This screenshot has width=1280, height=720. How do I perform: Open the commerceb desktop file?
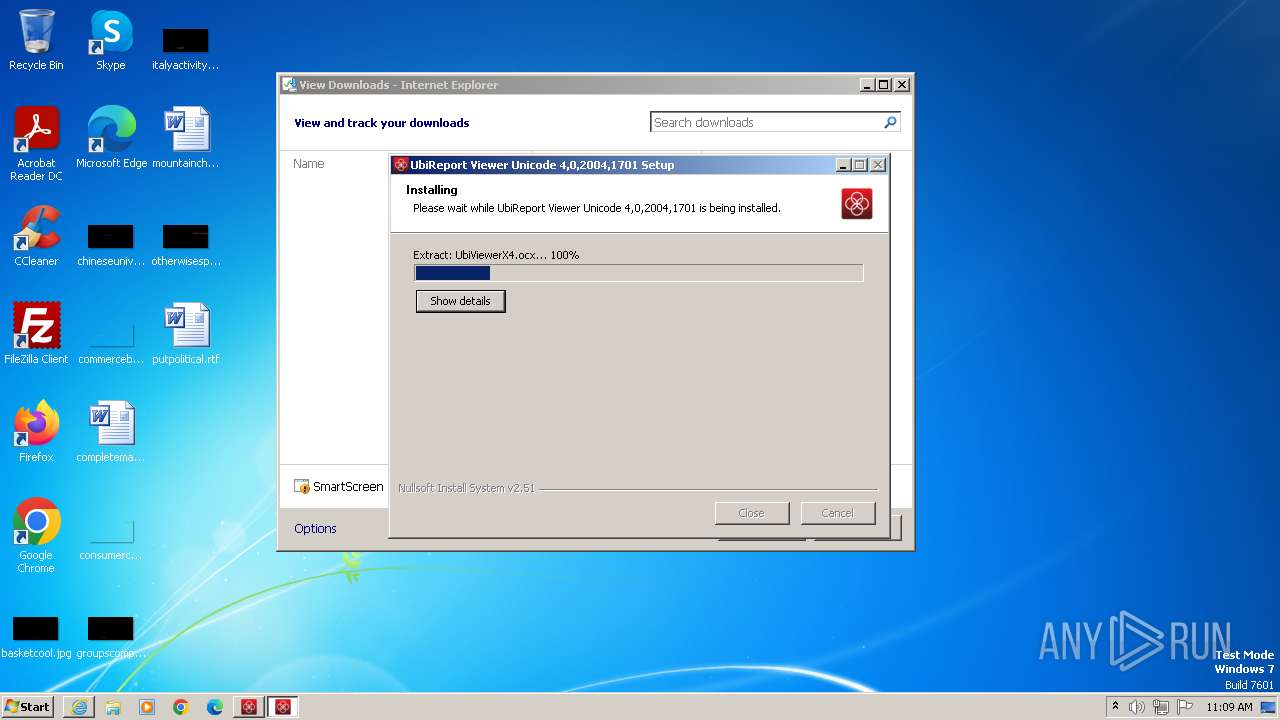(x=111, y=342)
